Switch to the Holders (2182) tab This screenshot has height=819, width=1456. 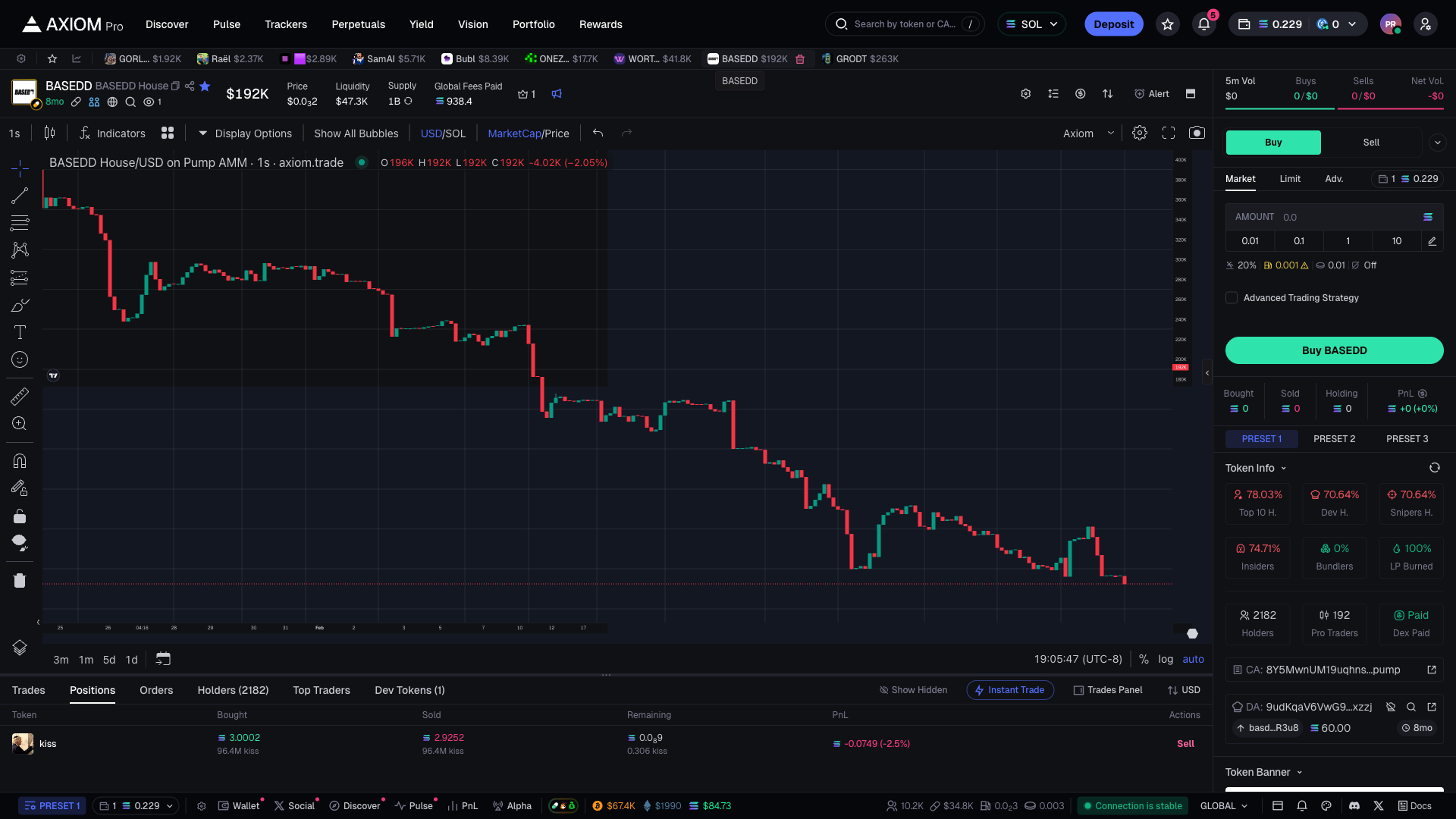pyautogui.click(x=233, y=690)
